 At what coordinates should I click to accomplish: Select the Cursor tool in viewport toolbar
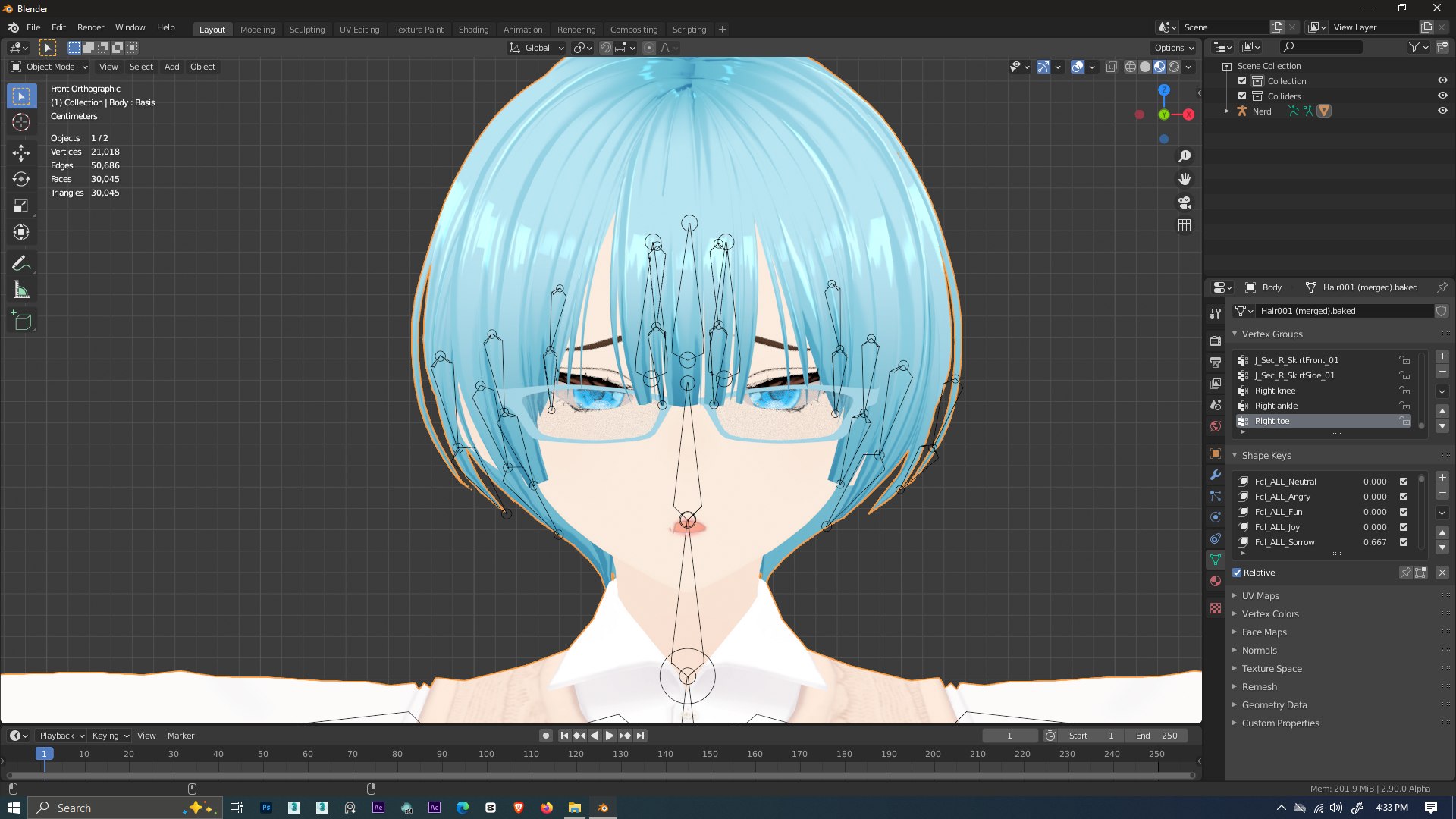click(21, 122)
